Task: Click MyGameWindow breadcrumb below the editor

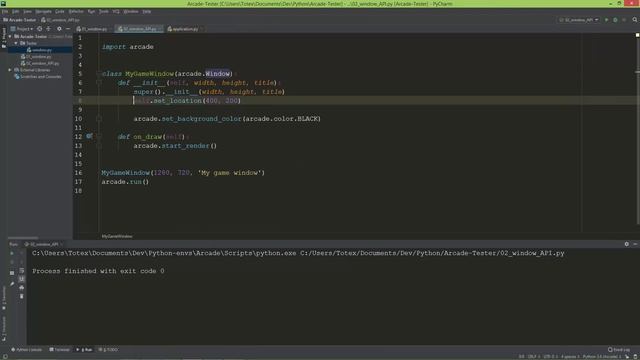Action: click(117, 236)
